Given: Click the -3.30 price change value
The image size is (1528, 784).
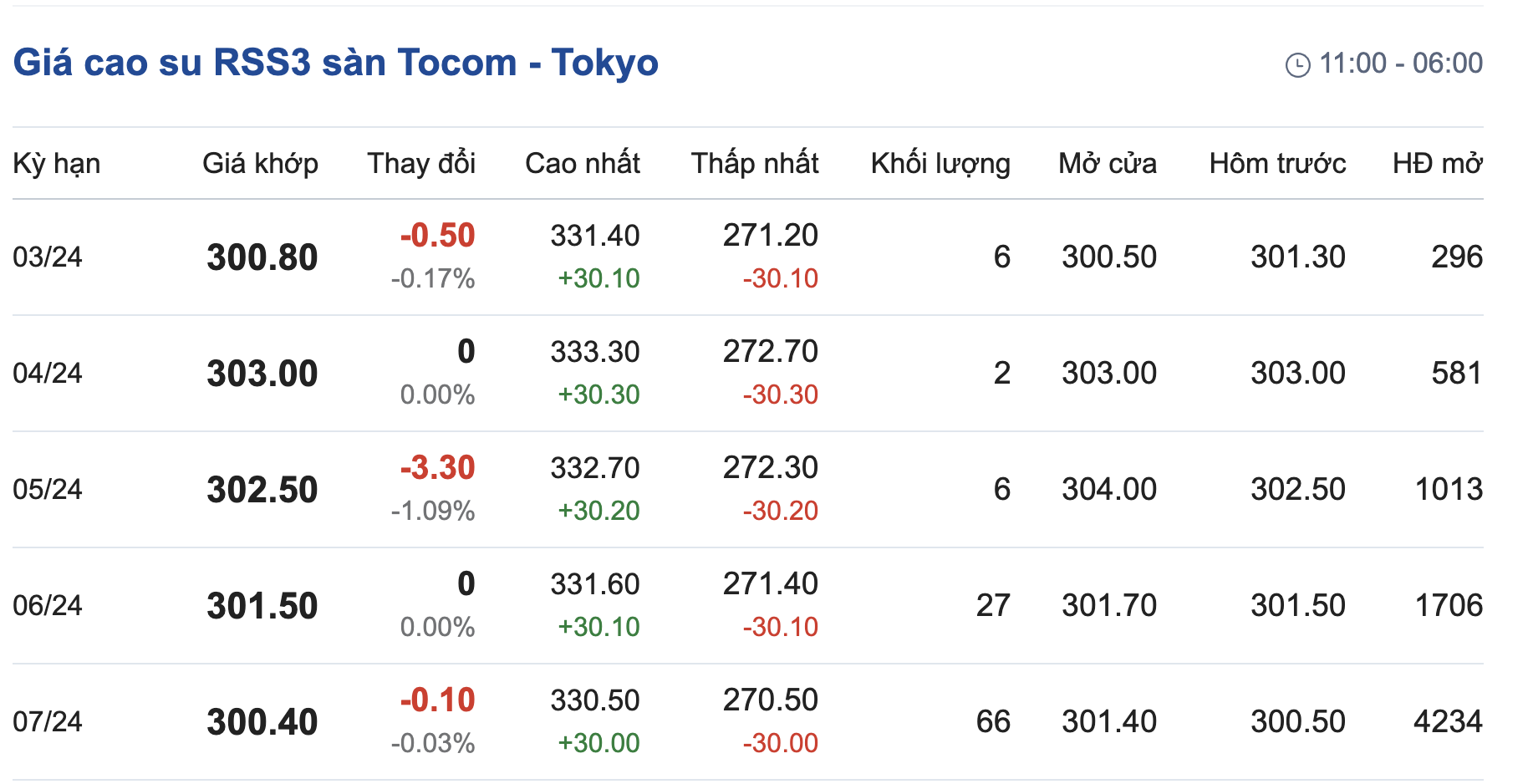Looking at the screenshot, I should pos(437,468).
